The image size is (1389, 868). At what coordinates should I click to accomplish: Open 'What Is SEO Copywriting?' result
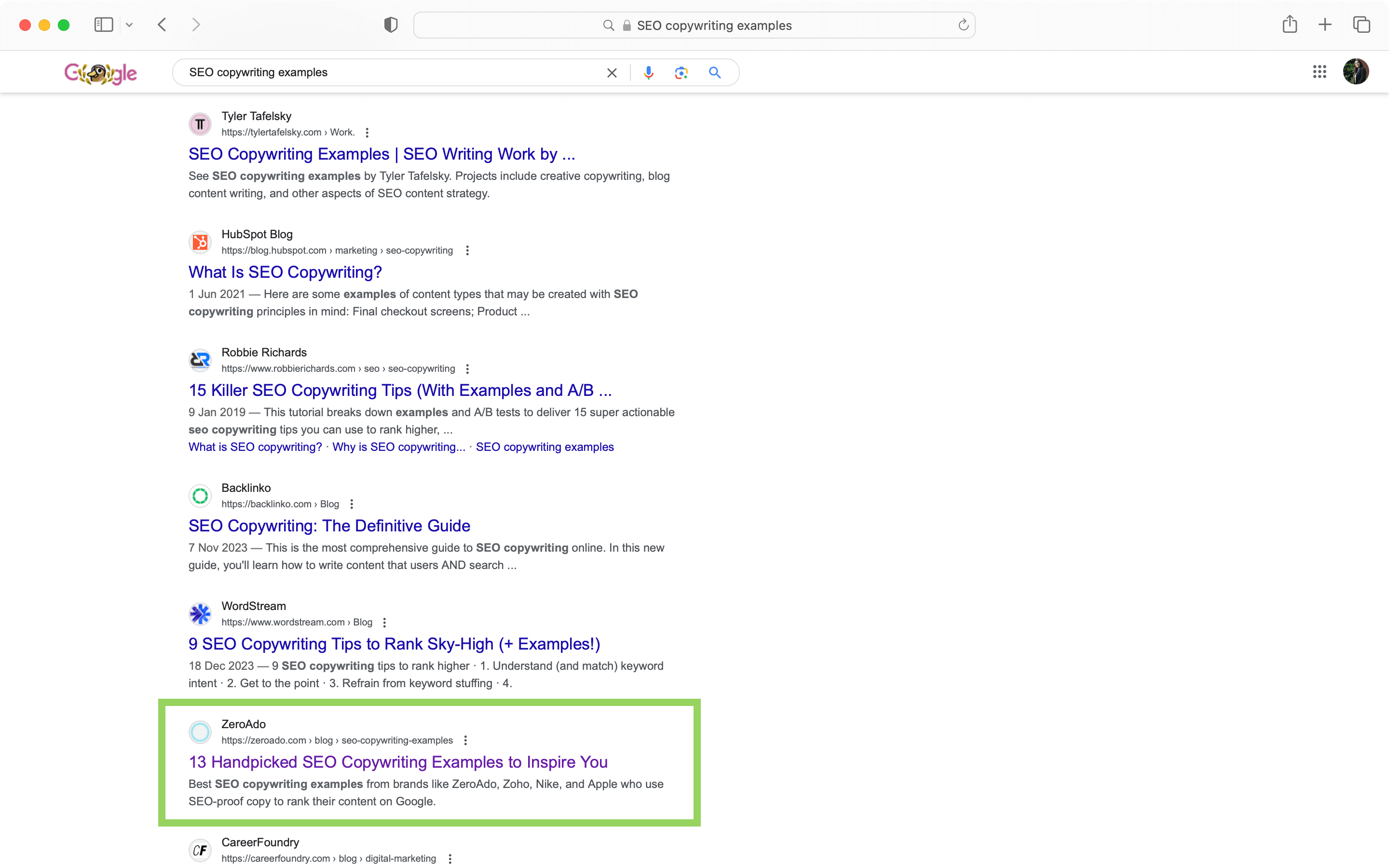coord(285,272)
